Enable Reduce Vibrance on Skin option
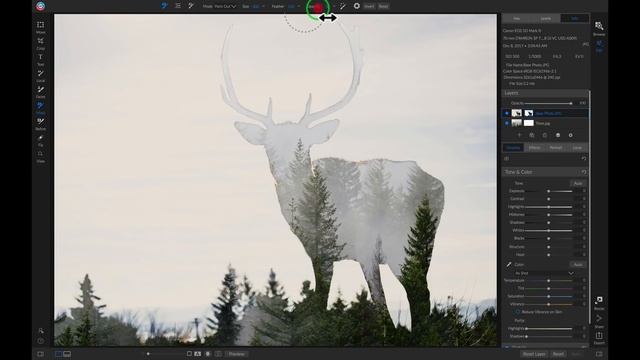The height and width of the screenshot is (360, 640). (517, 312)
